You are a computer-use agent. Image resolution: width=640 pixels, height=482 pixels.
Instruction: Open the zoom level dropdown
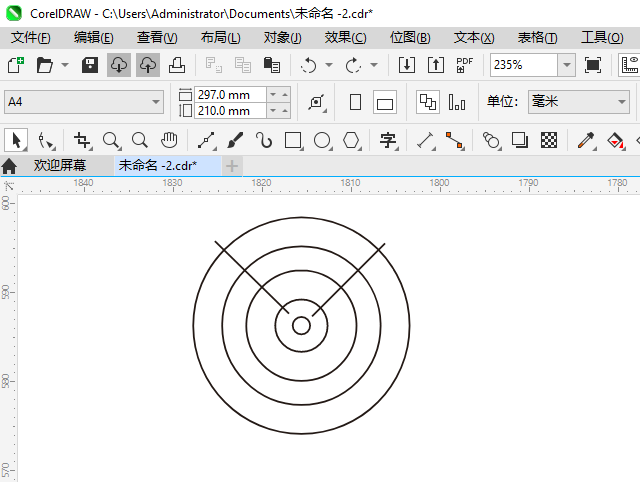point(567,65)
